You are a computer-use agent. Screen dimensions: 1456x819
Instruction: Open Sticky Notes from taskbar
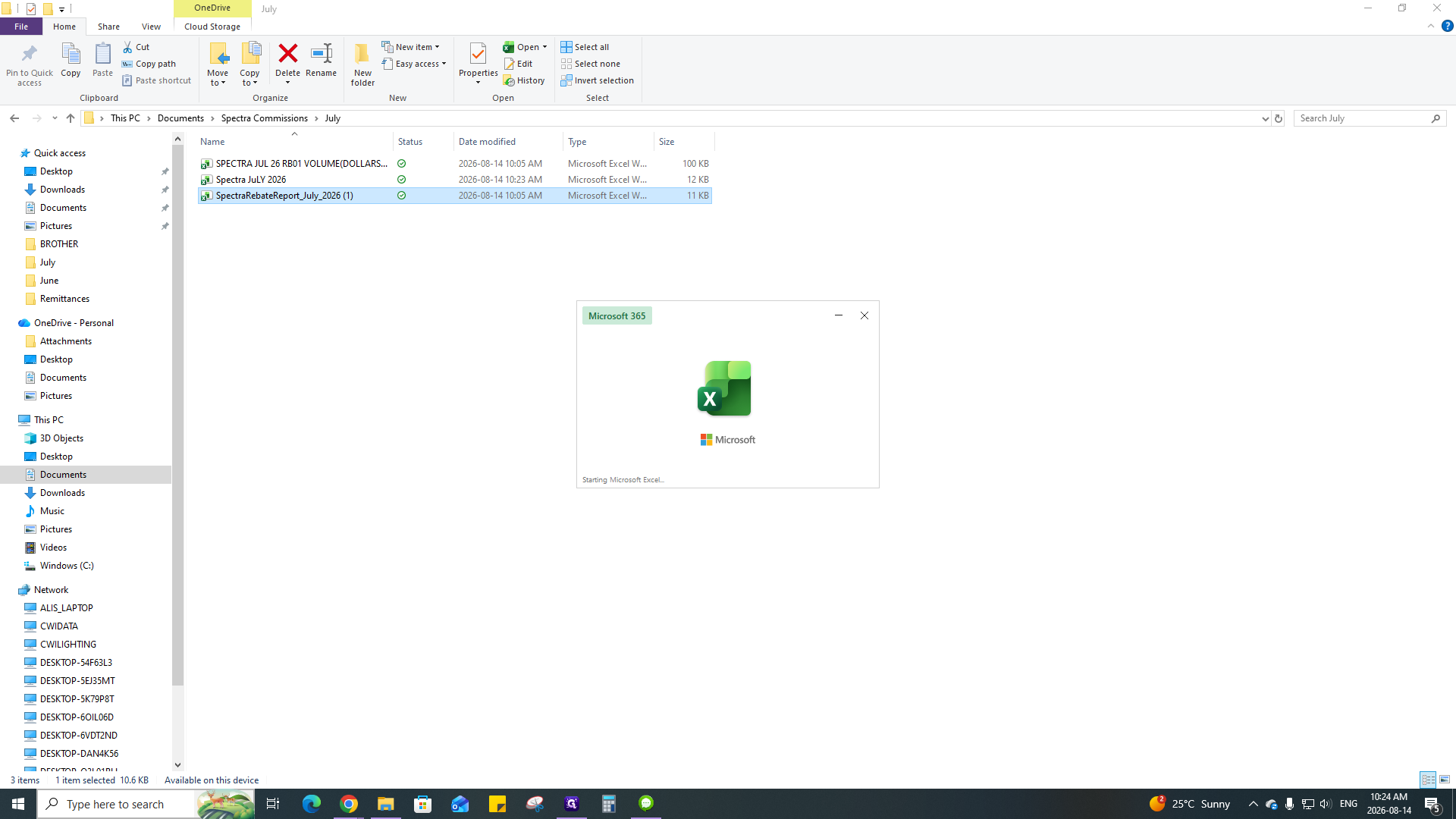(x=497, y=804)
